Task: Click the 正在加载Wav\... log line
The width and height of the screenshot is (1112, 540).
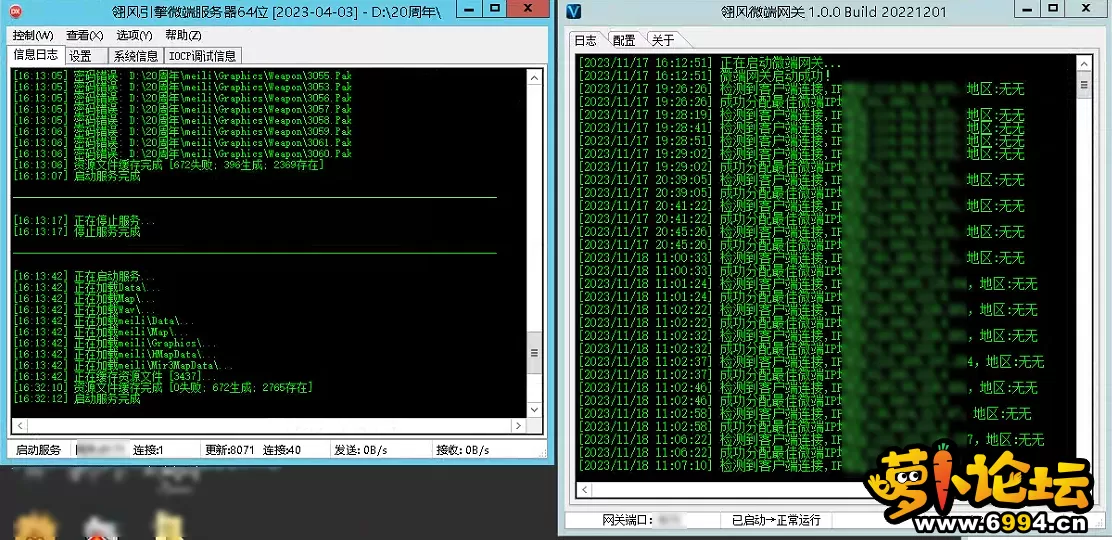Action: tap(84, 310)
